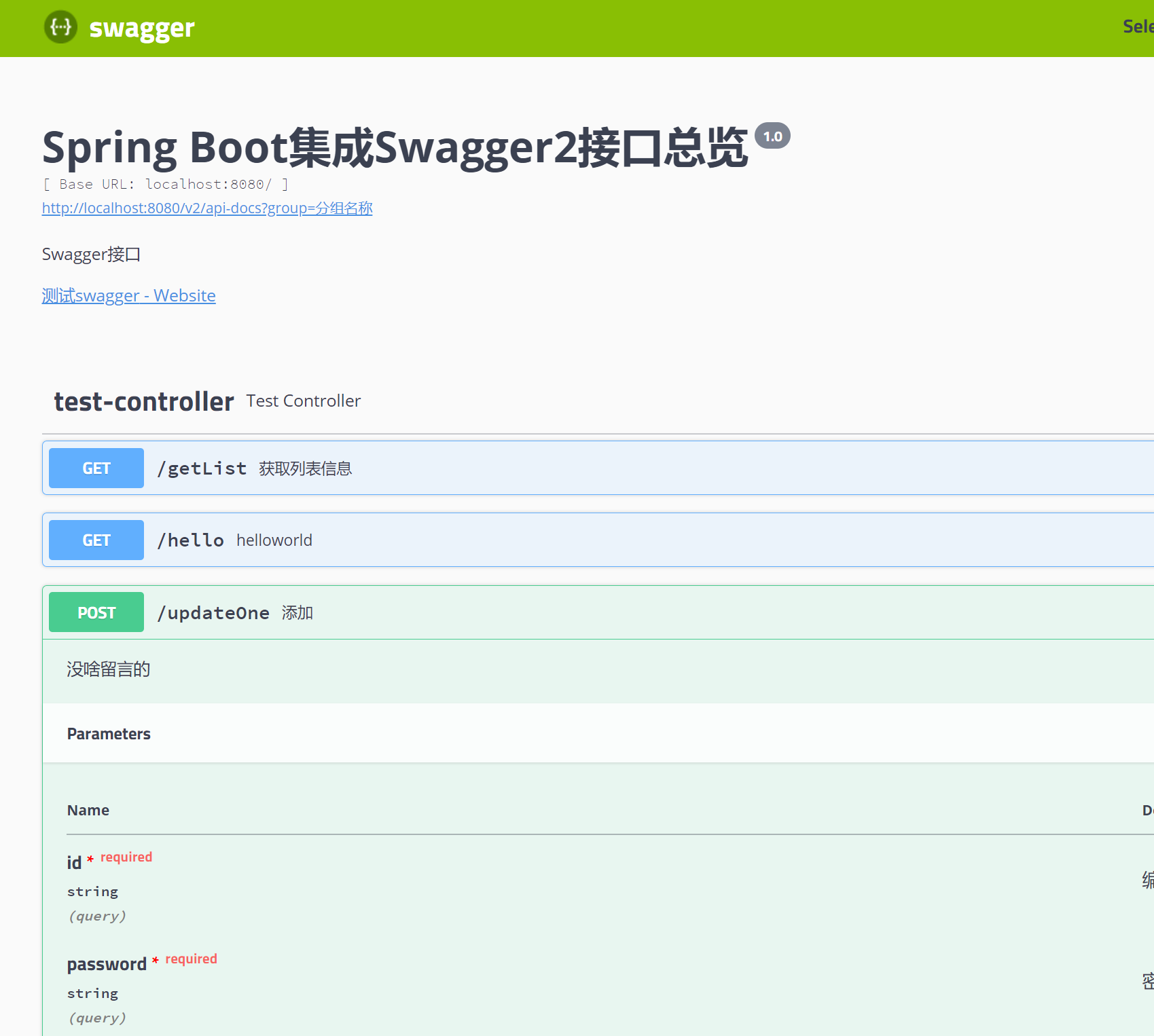Viewport: 1154px width, 1036px height.
Task: Click the Test Controller description text
Action: click(304, 401)
